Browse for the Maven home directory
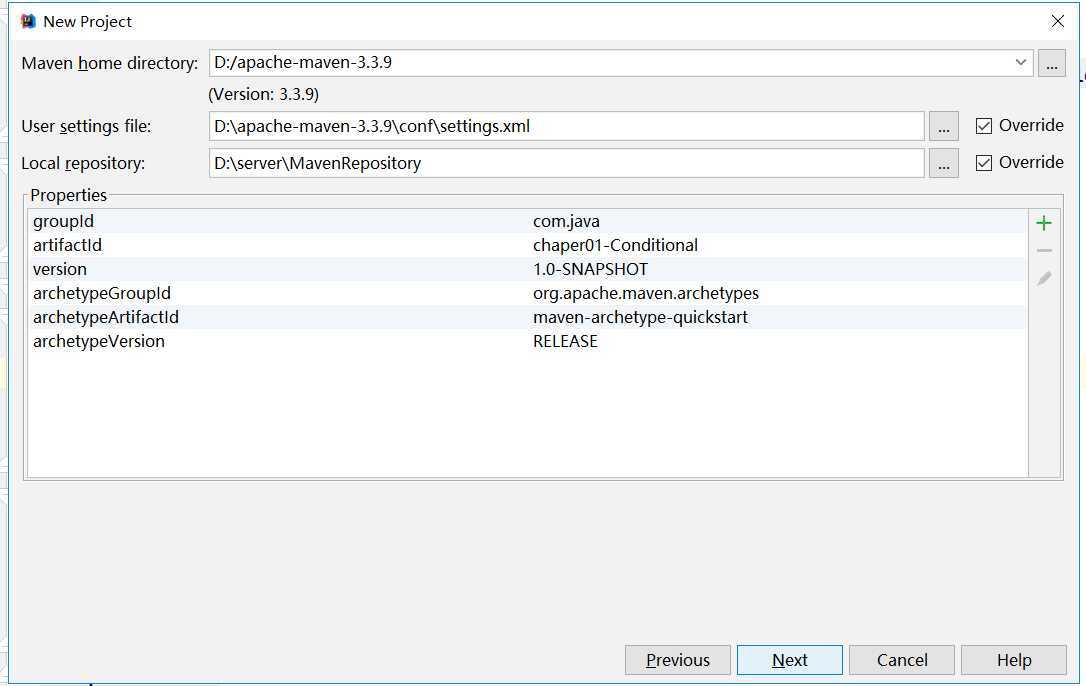 tap(1051, 64)
